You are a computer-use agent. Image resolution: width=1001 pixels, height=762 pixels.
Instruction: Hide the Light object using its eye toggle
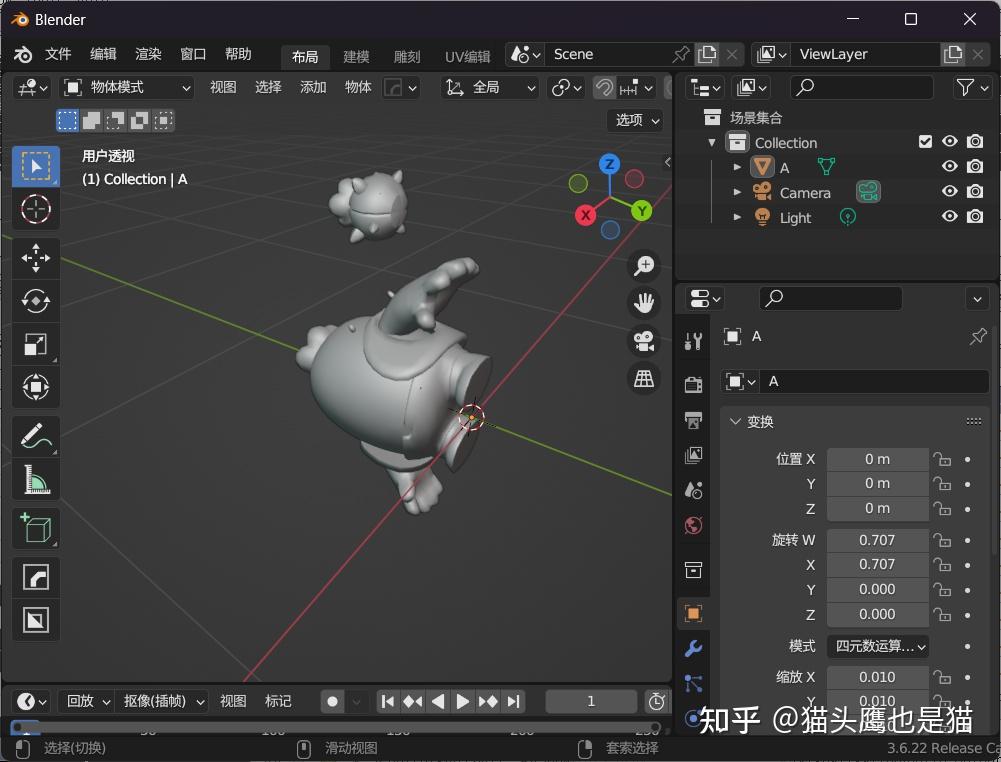[949, 217]
